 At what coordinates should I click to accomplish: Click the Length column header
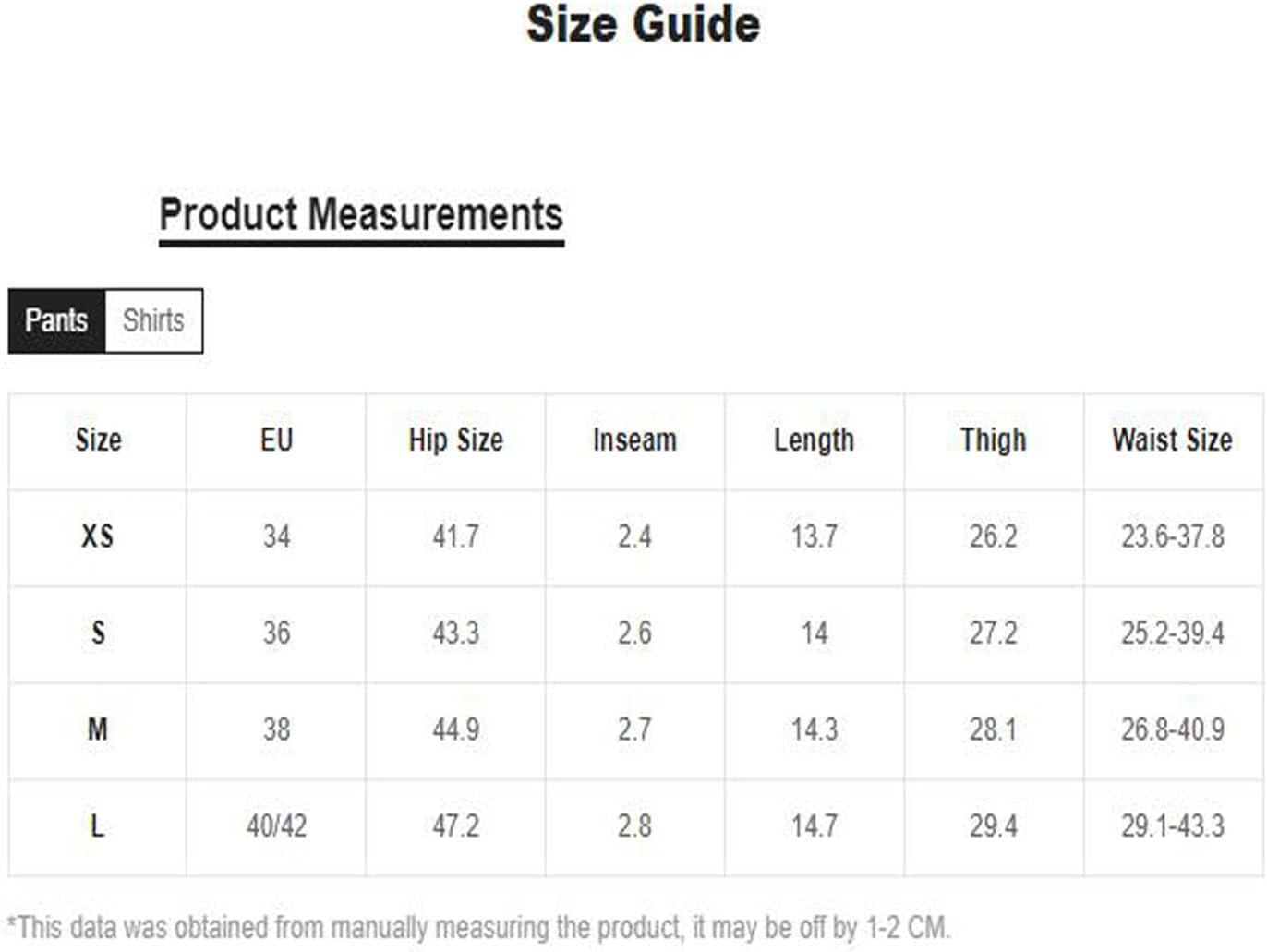coord(814,440)
